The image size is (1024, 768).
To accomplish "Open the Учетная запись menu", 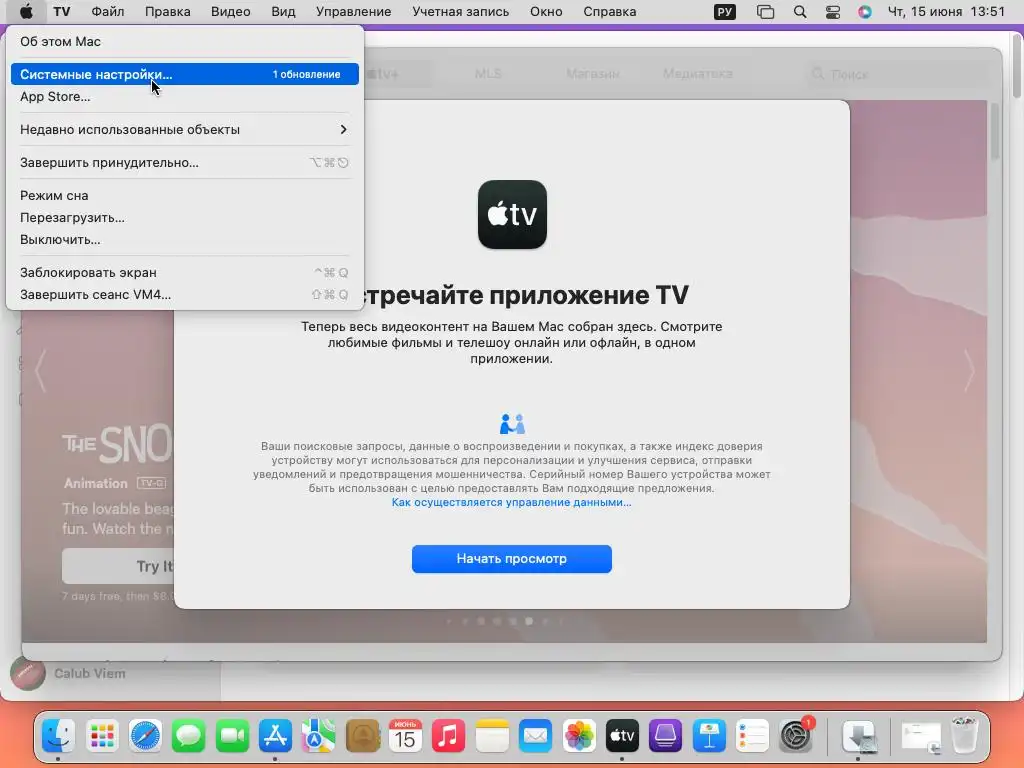I will point(460,12).
